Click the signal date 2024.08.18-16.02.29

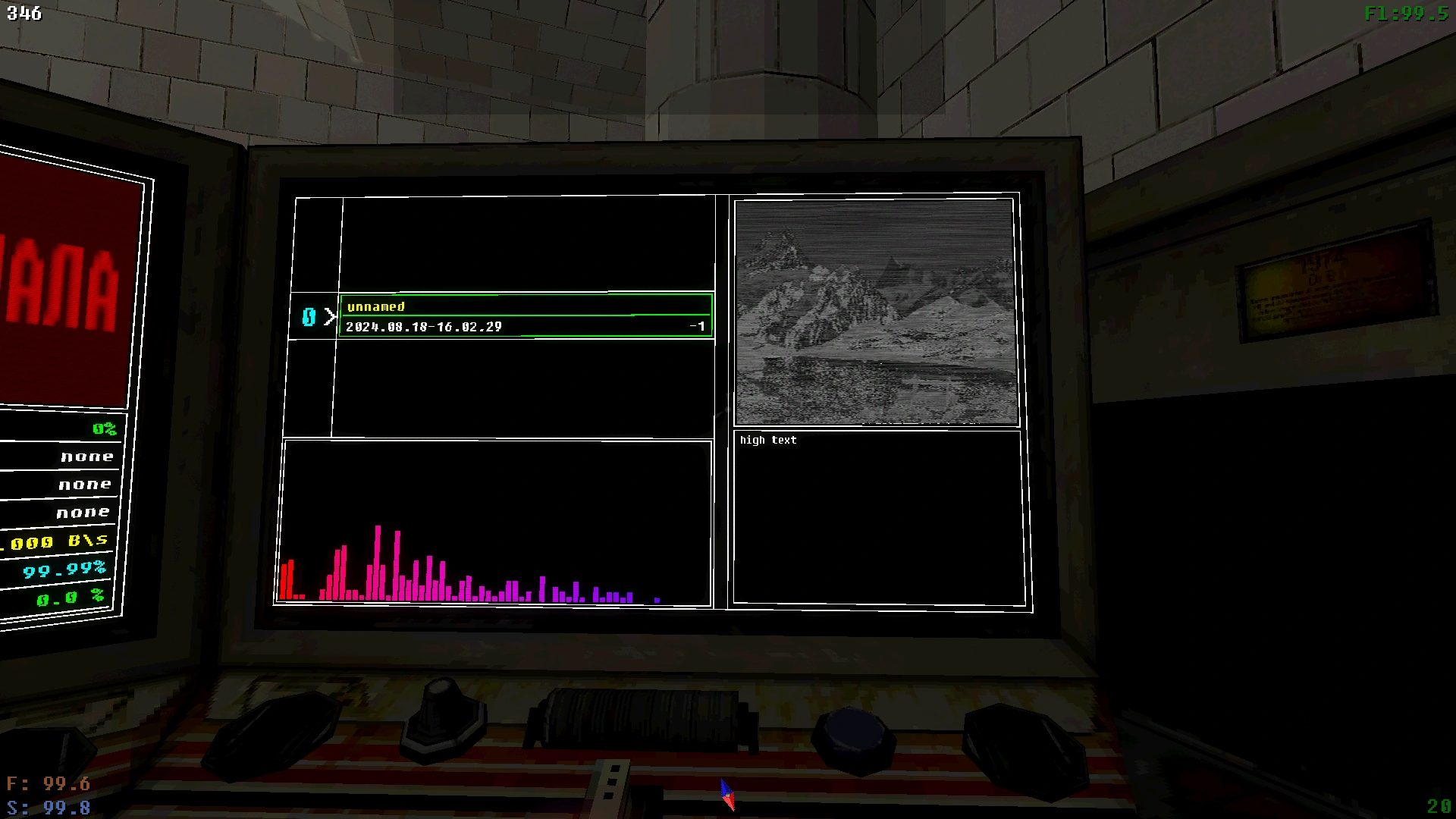pos(423,327)
